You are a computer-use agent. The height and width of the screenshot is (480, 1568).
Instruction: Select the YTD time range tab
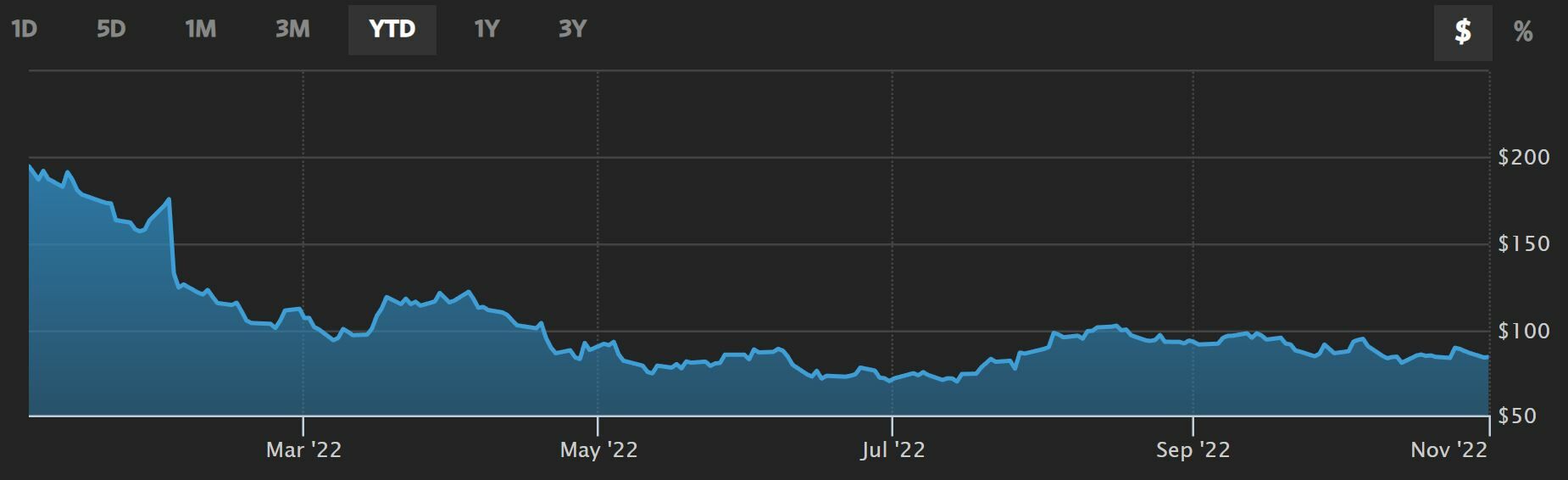(x=392, y=30)
